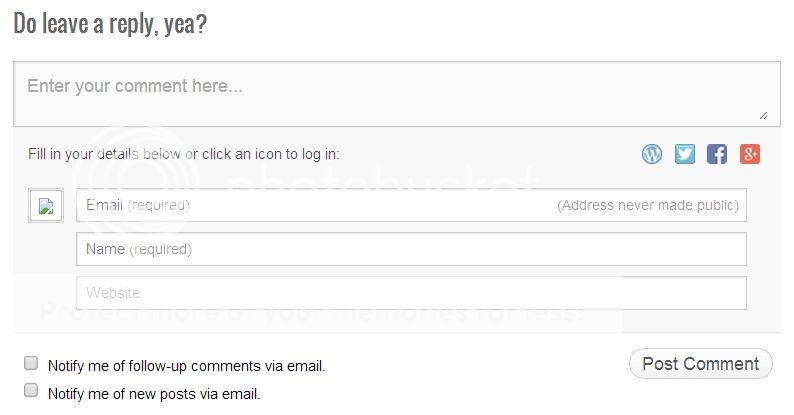The height and width of the screenshot is (415, 794).
Task: Click the 'Do leave a reply, yea?' heading
Action: pos(110,23)
